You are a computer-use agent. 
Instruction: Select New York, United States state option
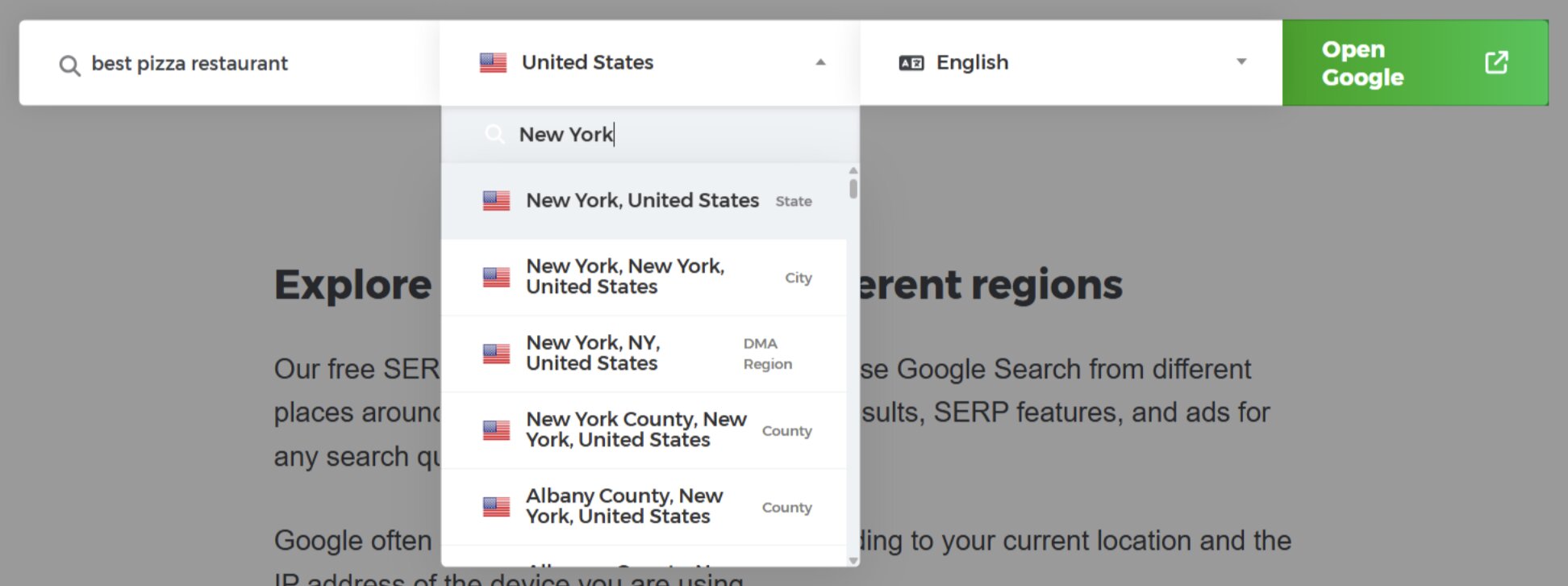(644, 201)
